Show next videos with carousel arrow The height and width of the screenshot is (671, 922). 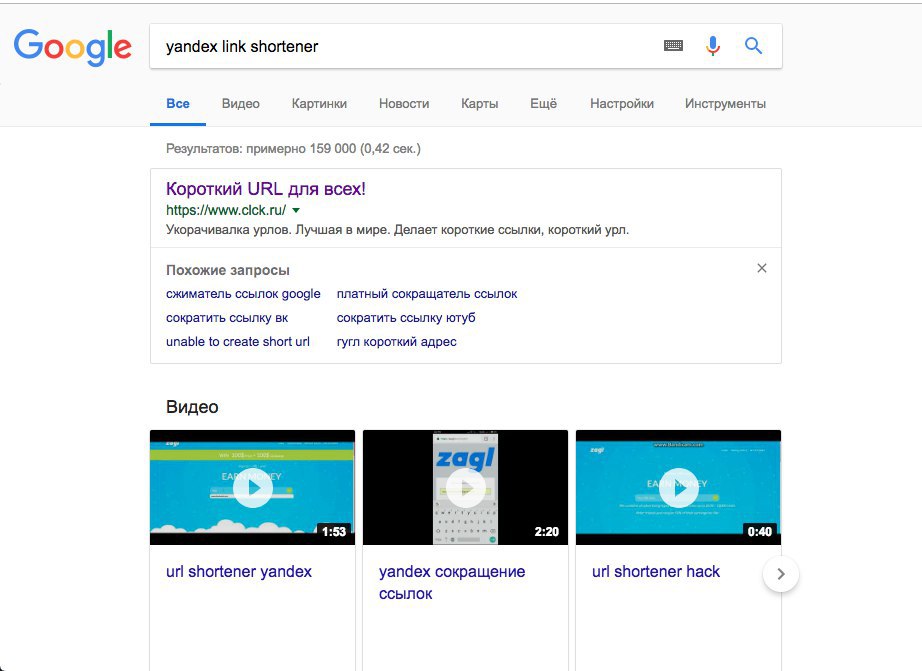pos(781,574)
